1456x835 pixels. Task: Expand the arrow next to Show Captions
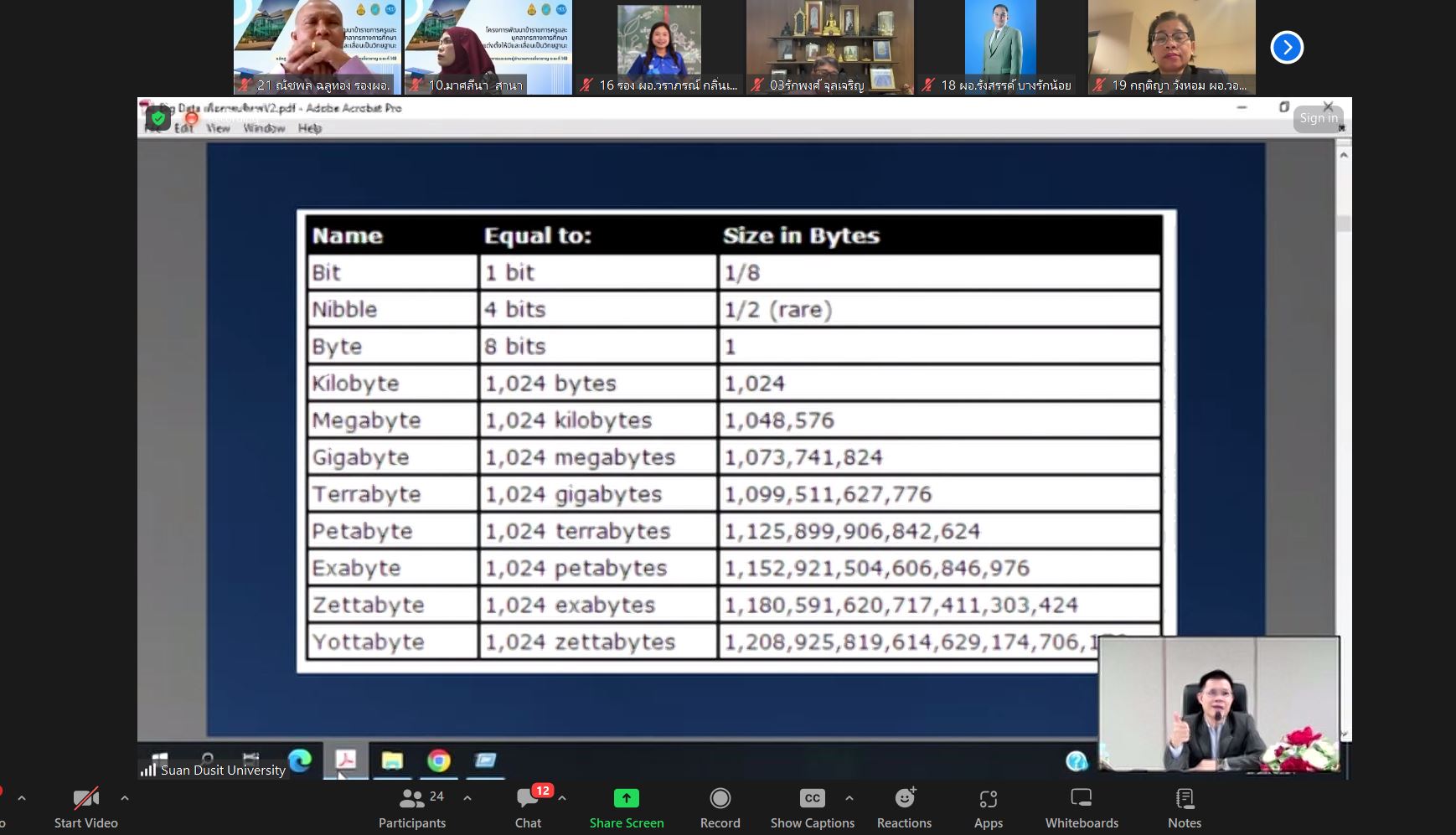pos(849,798)
